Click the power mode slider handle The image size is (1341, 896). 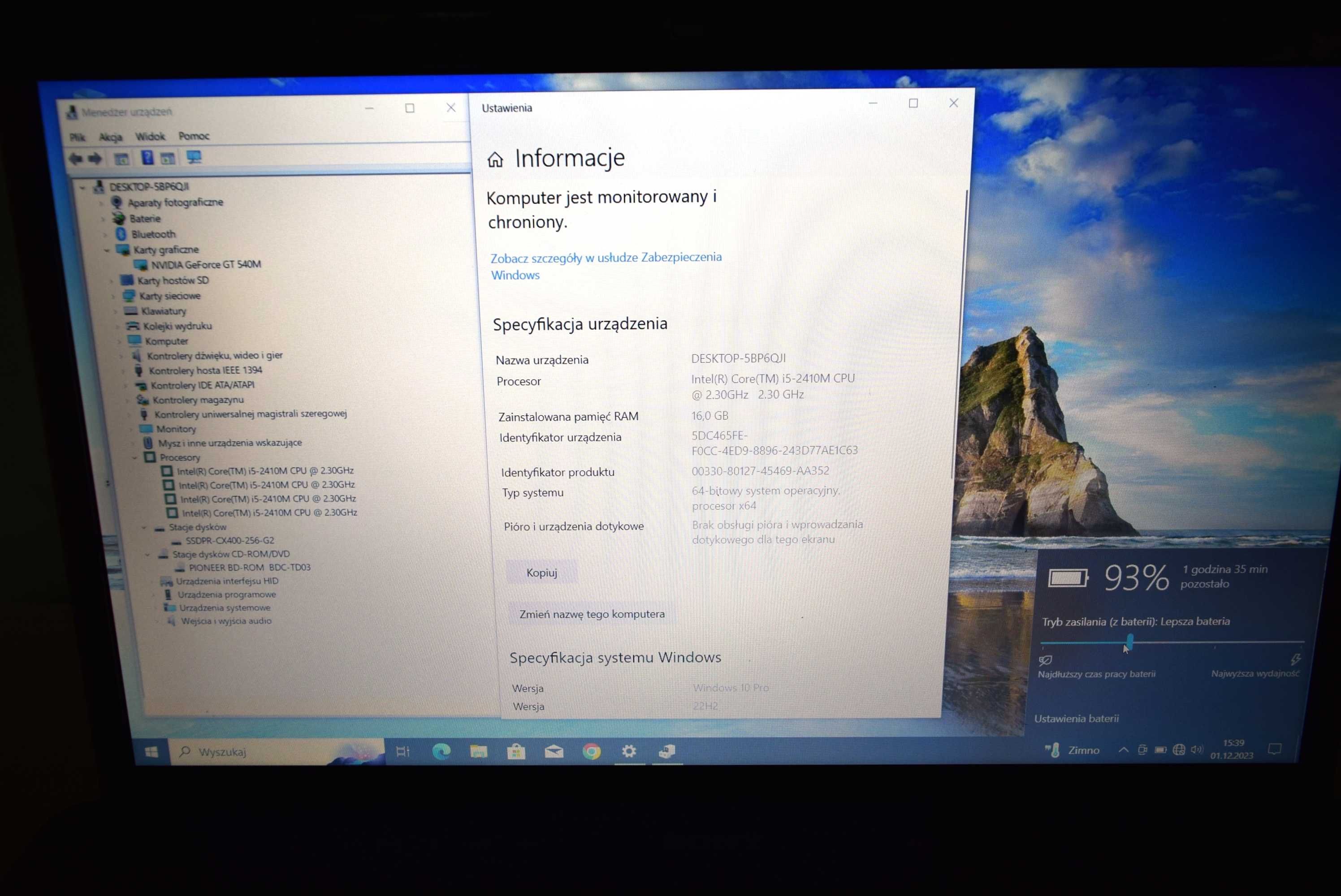coord(1130,642)
